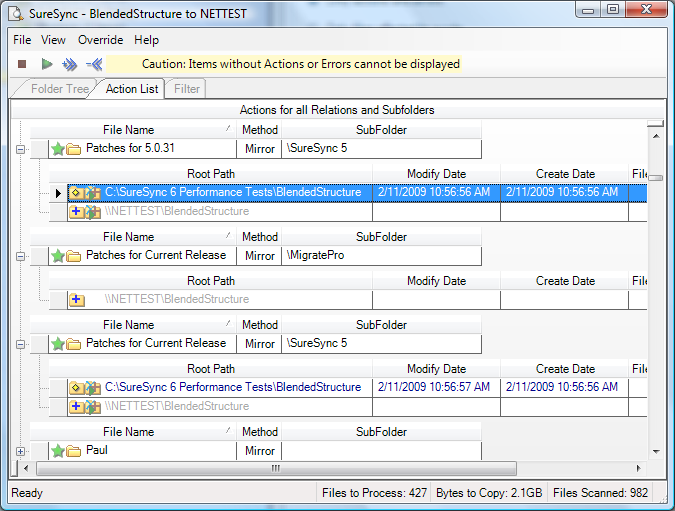Click the Stop toolbar button
Screen dimensions: 675x511
[x=22, y=64]
